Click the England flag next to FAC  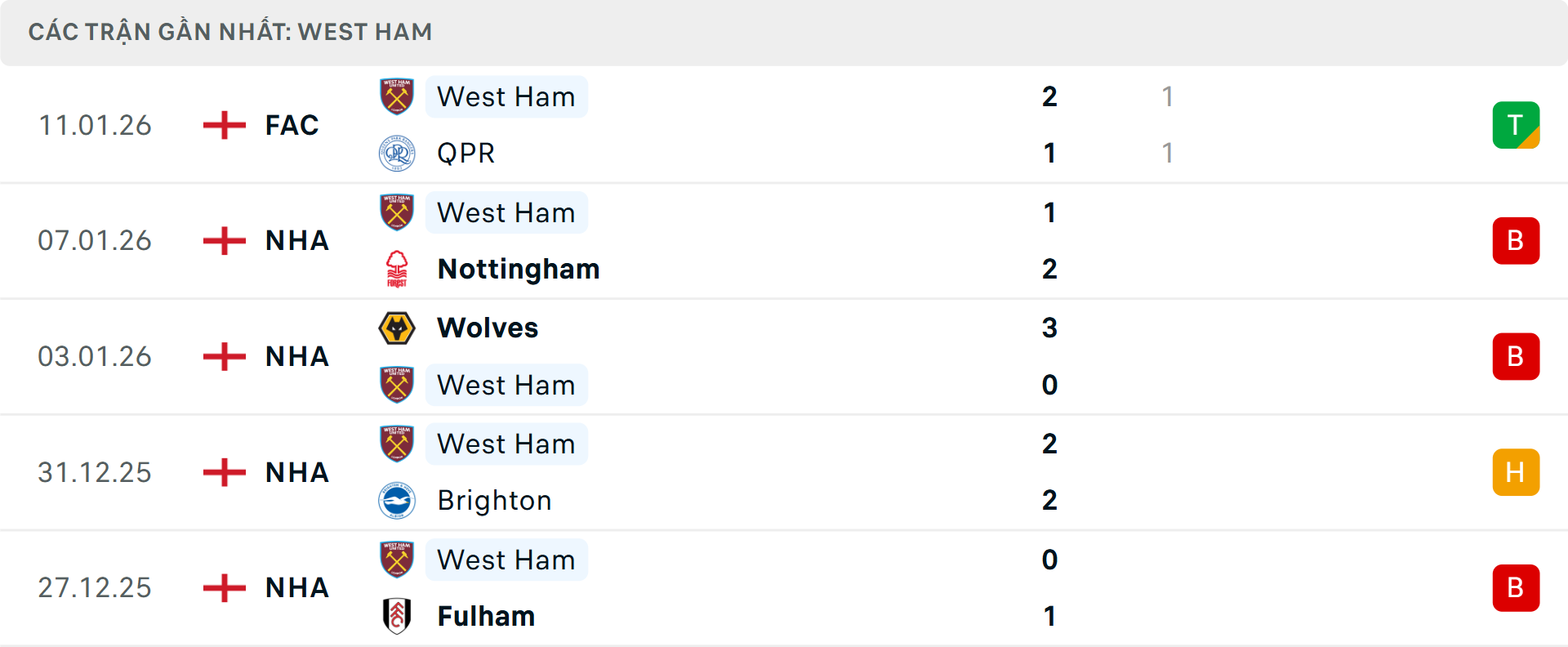(223, 125)
